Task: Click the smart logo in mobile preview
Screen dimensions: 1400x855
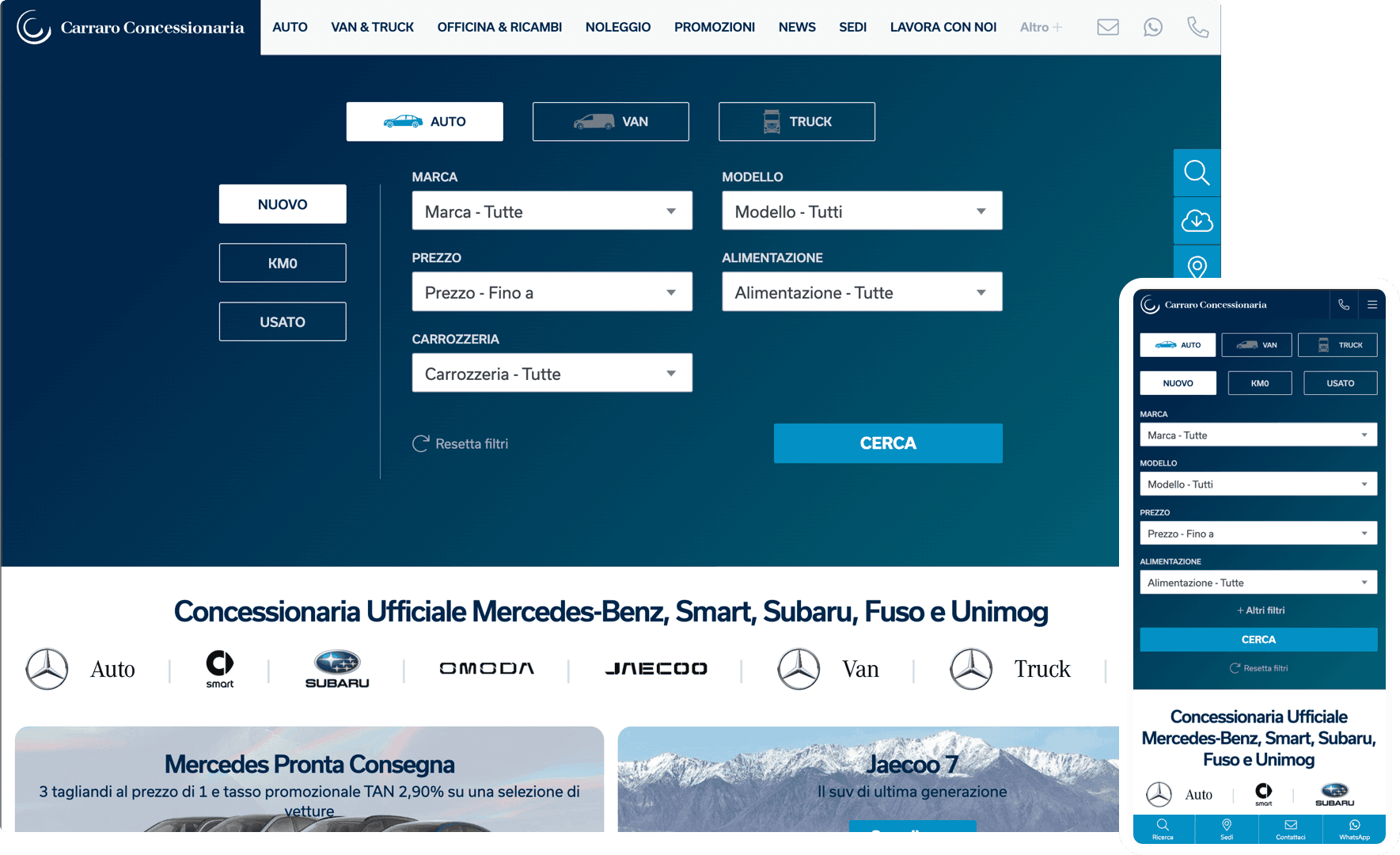Action: coord(1264,794)
